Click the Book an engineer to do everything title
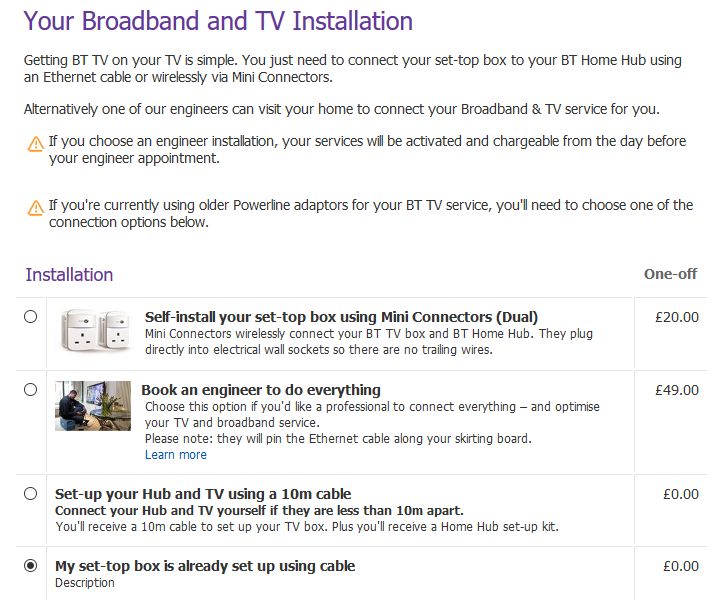Screen dimensions: 721x602 [x=260, y=389]
